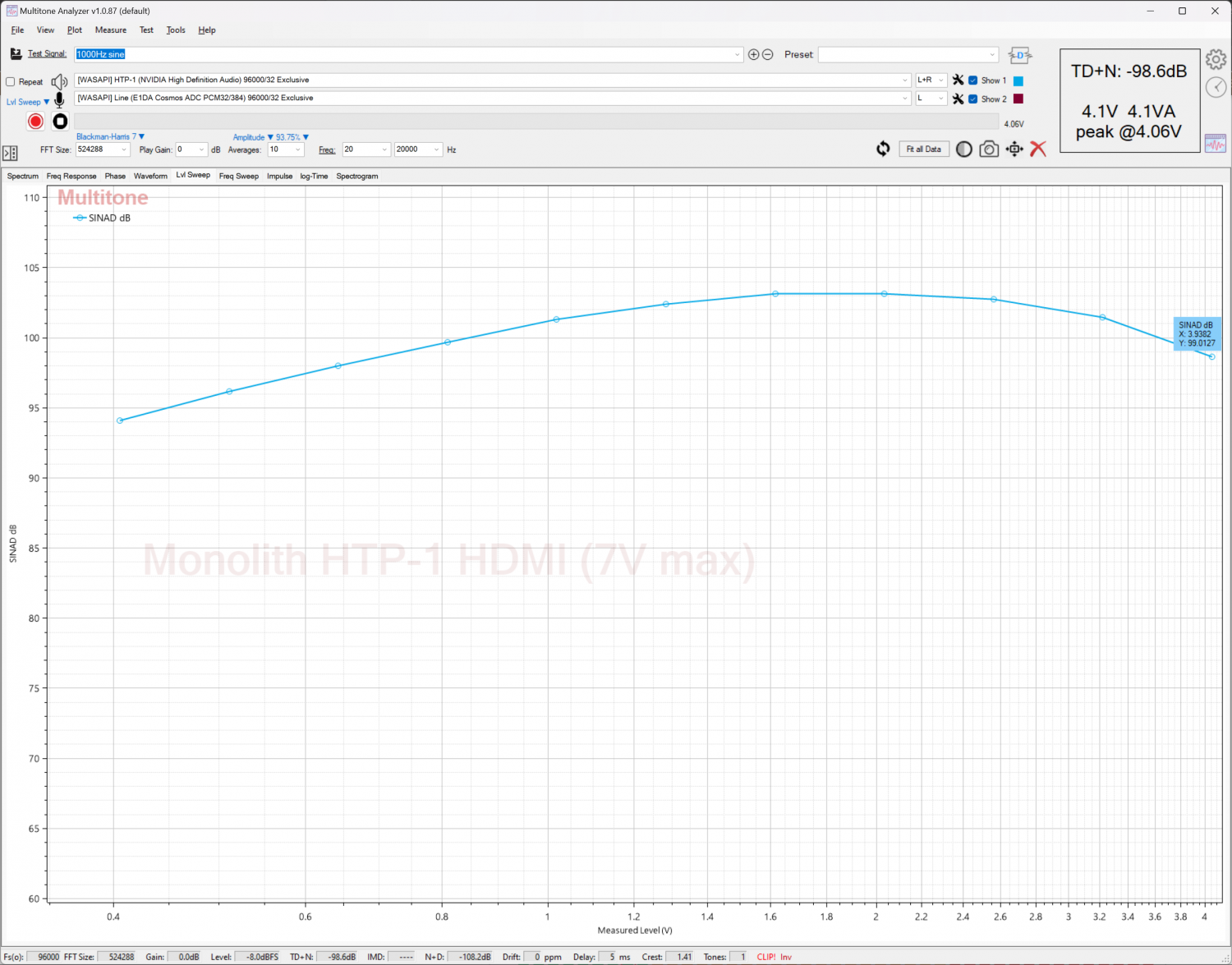Toggle the dark/light contrast icon

[x=964, y=149]
